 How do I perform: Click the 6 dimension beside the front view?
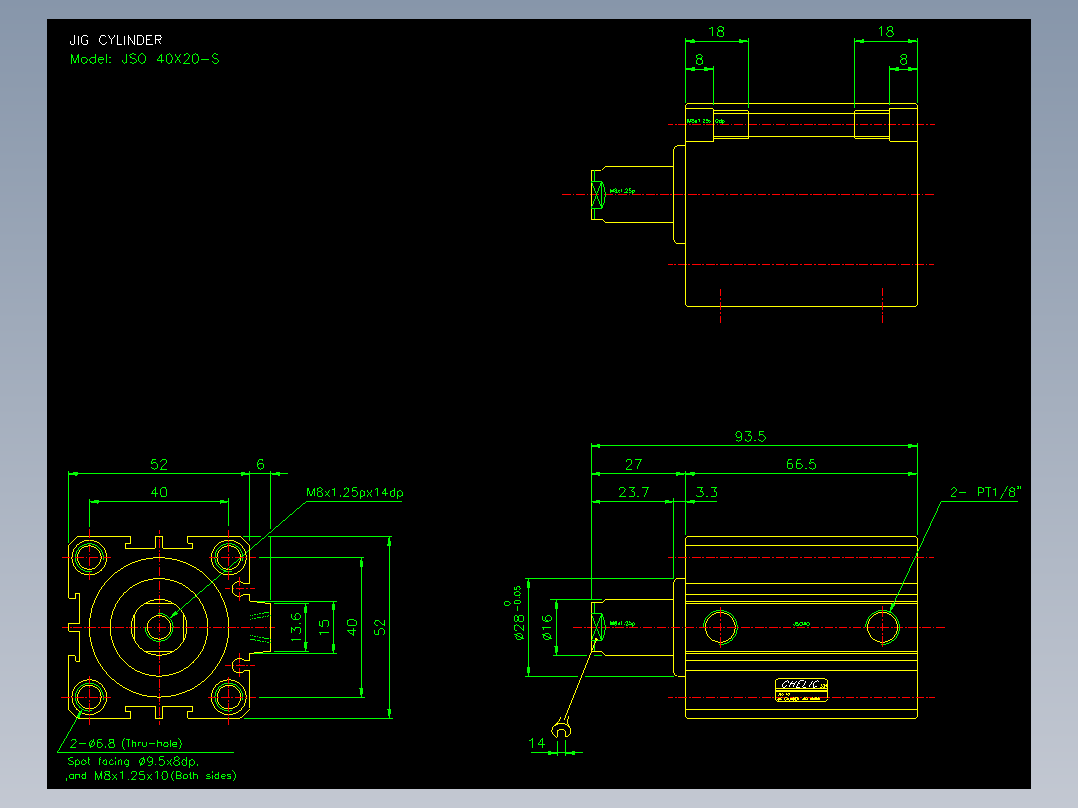click(261, 464)
